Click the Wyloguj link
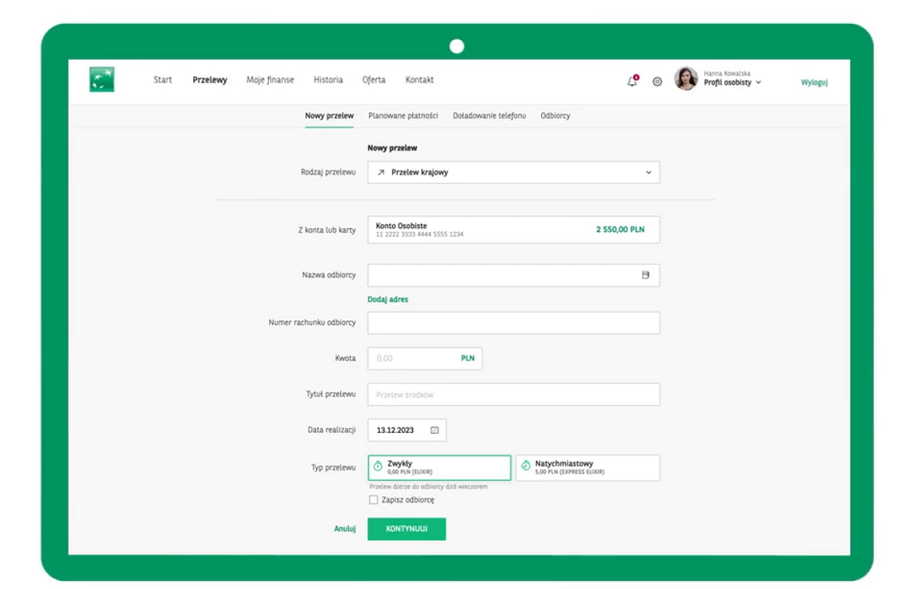 pyautogui.click(x=814, y=83)
